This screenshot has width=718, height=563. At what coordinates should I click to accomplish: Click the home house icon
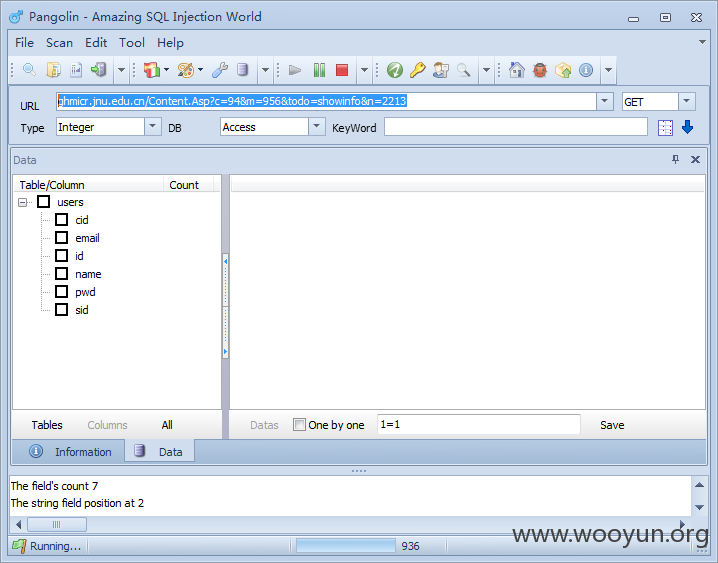[517, 70]
